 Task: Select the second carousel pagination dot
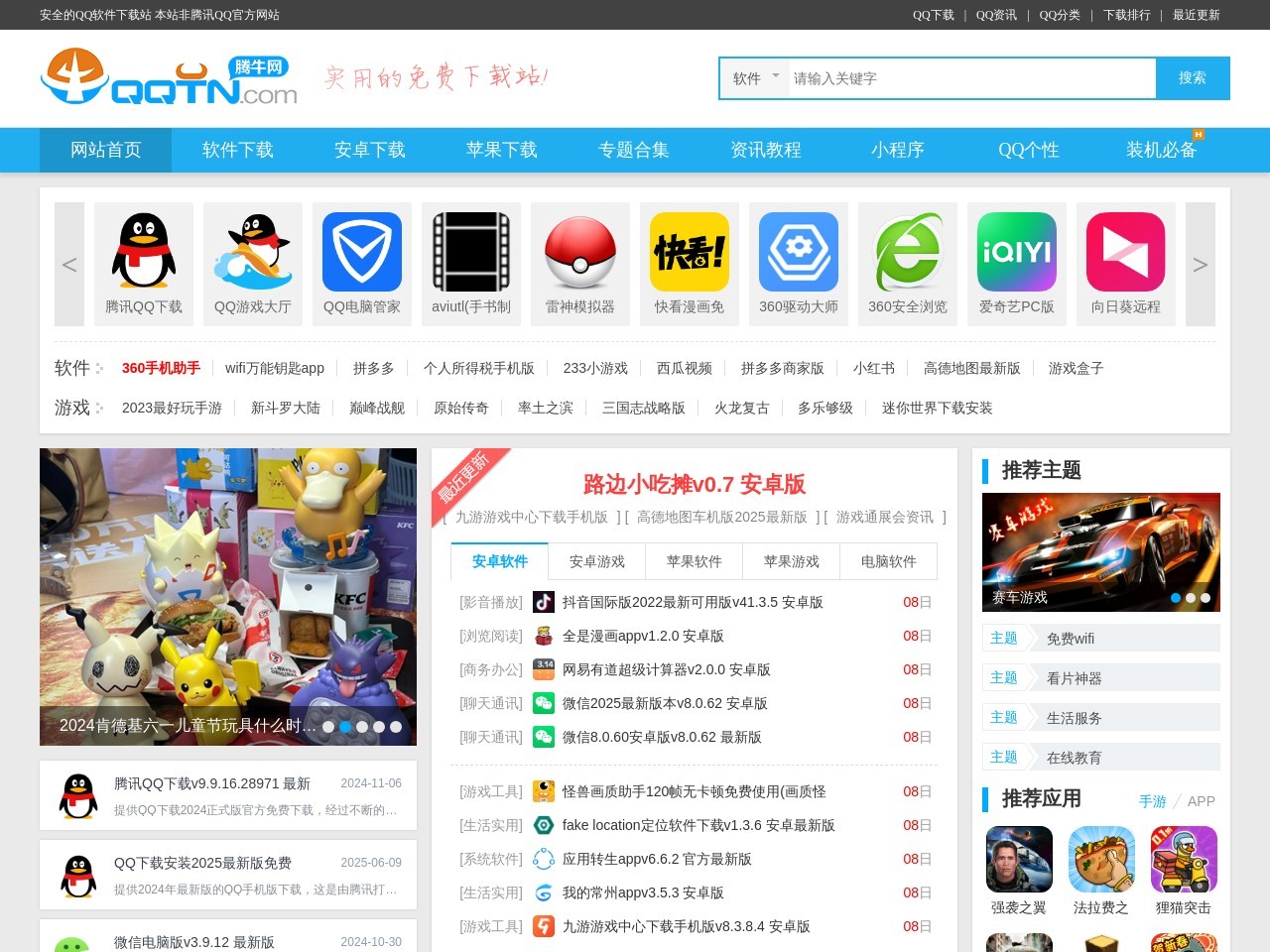click(x=345, y=727)
